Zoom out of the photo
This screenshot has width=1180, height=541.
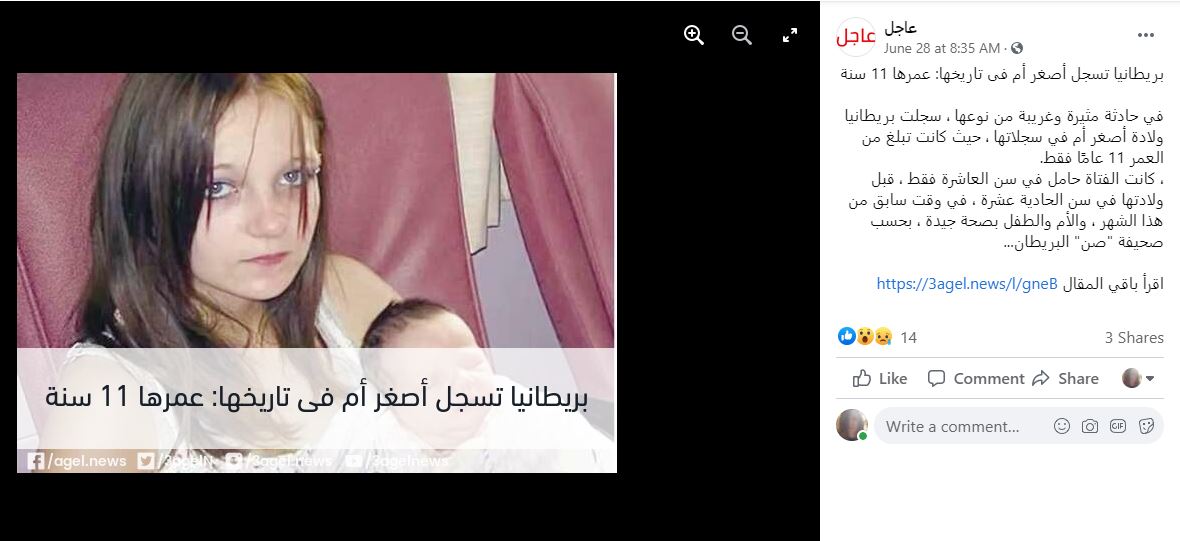[x=741, y=35]
